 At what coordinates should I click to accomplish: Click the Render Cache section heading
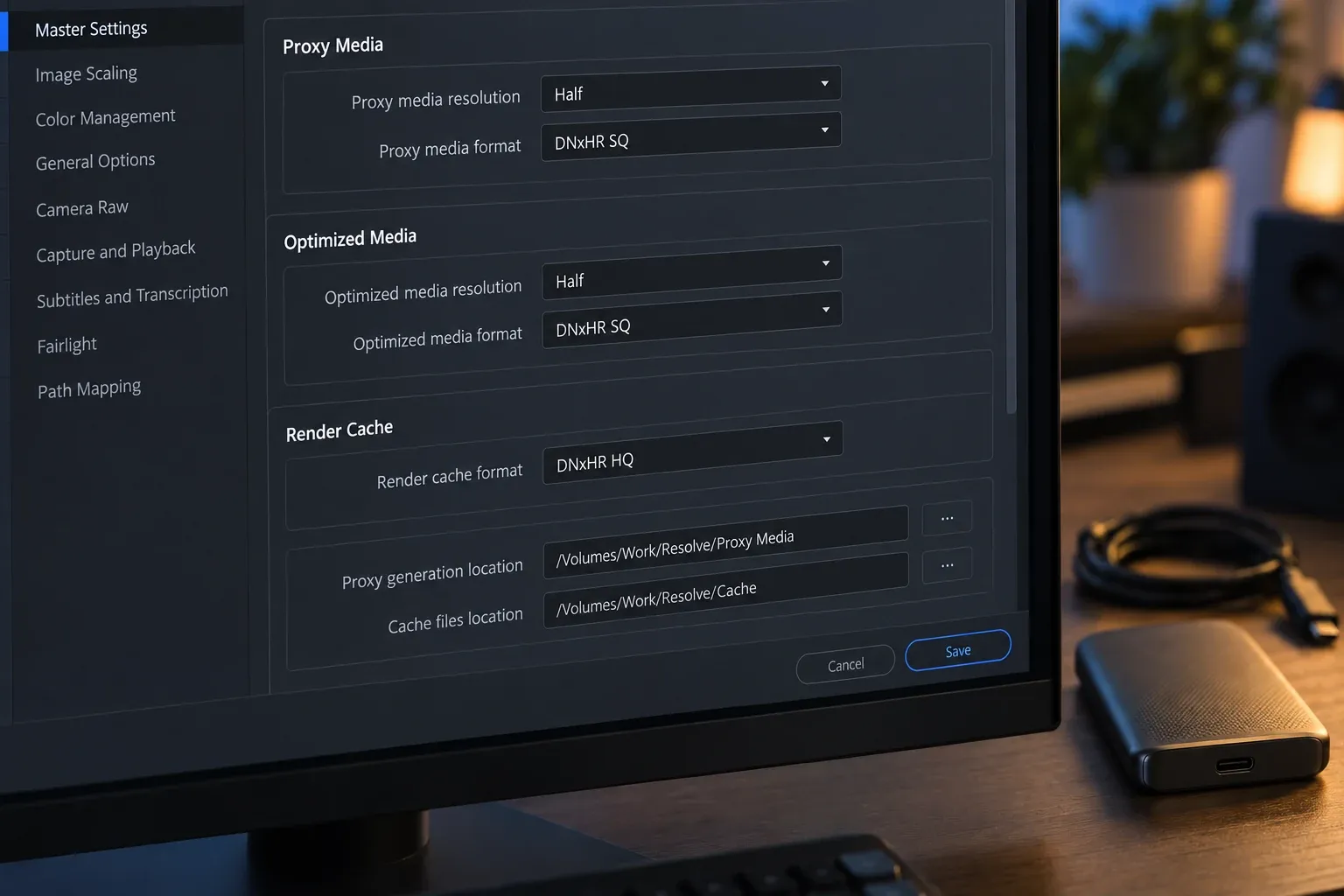pyautogui.click(x=339, y=430)
